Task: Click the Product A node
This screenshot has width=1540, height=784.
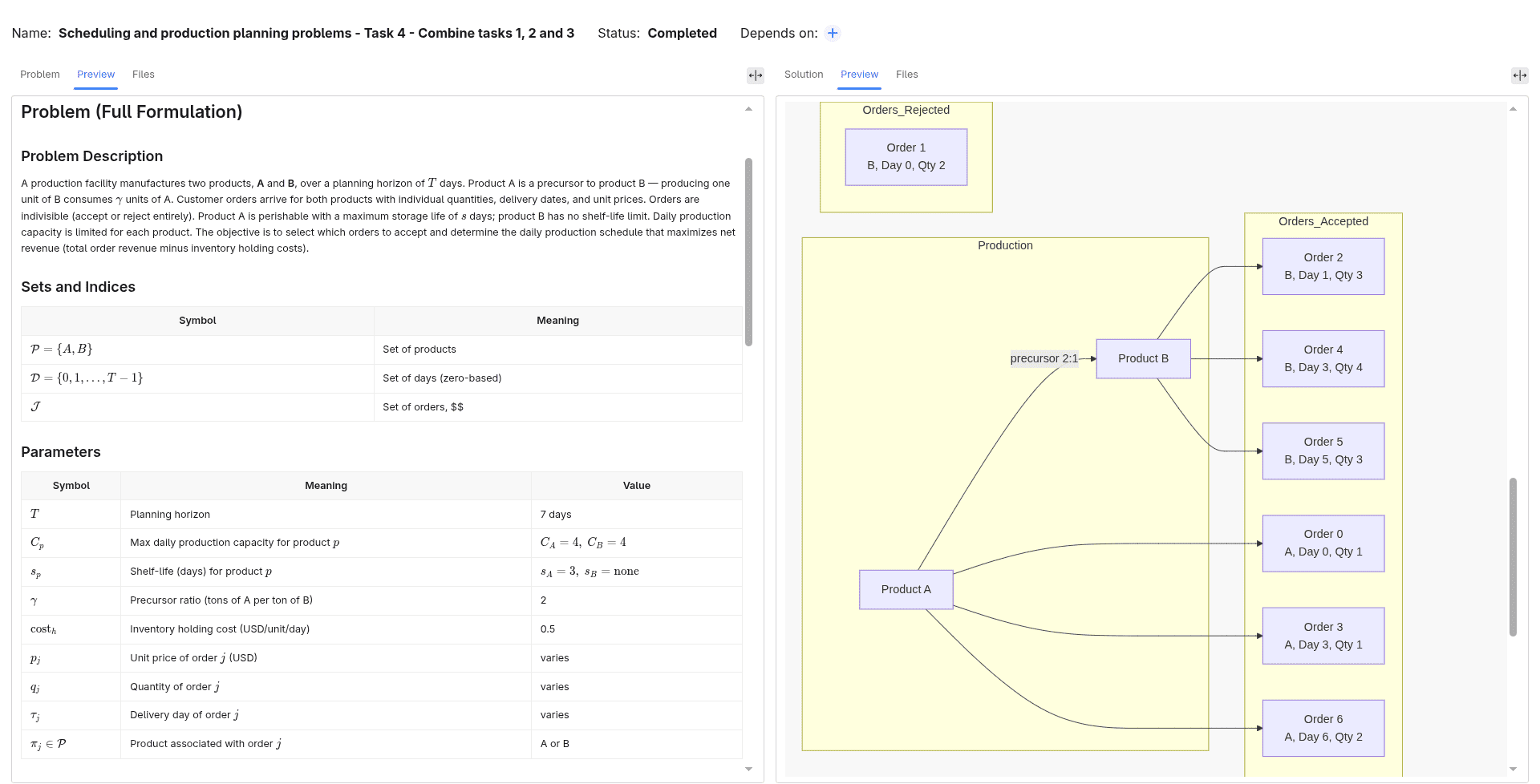Action: 906,590
